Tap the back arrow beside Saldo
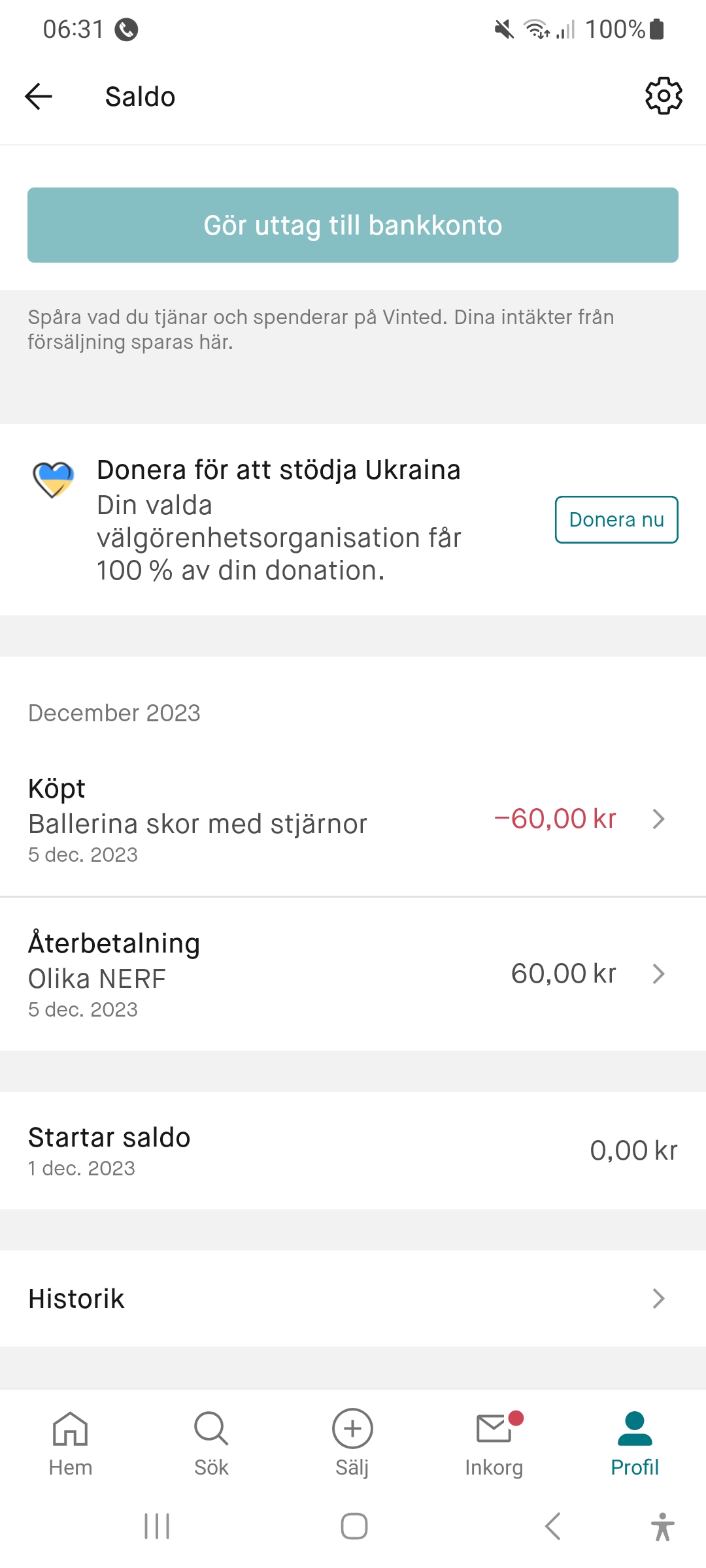Viewport: 706px width, 1568px height. click(x=39, y=97)
